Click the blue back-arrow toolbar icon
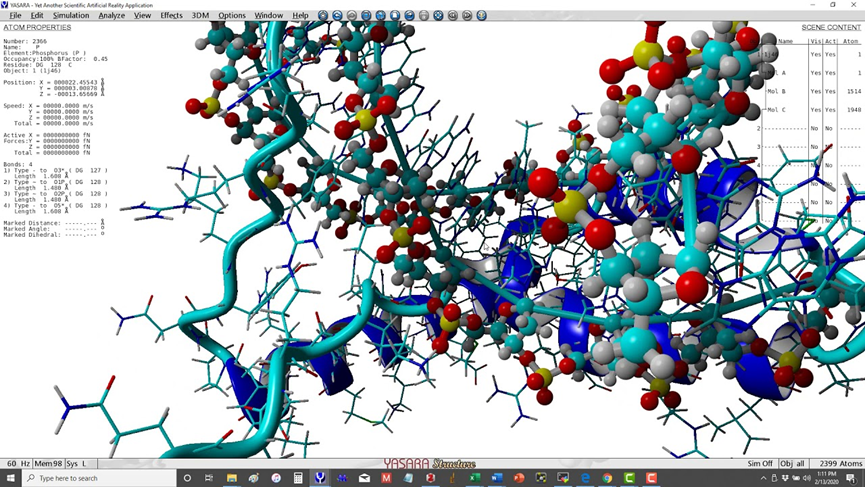 tap(337, 15)
